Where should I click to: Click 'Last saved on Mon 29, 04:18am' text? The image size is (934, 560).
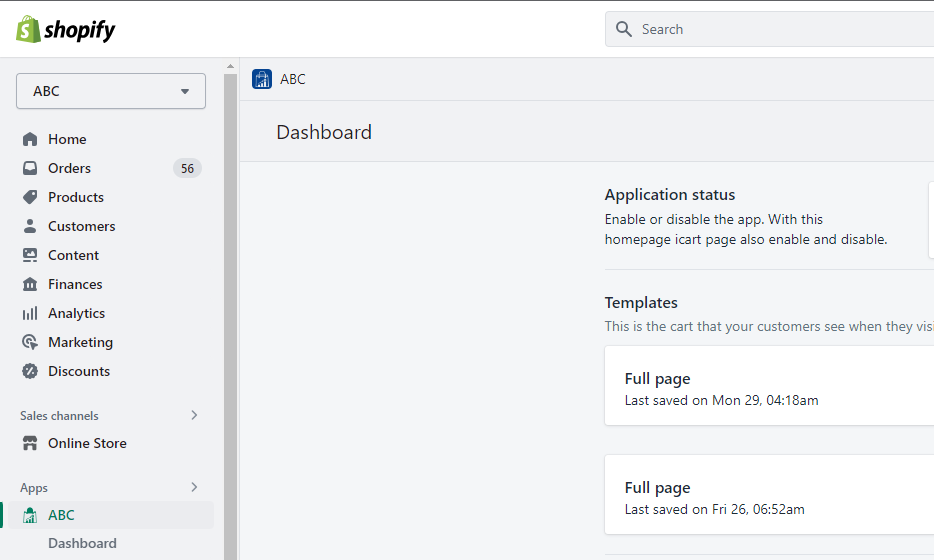click(721, 400)
